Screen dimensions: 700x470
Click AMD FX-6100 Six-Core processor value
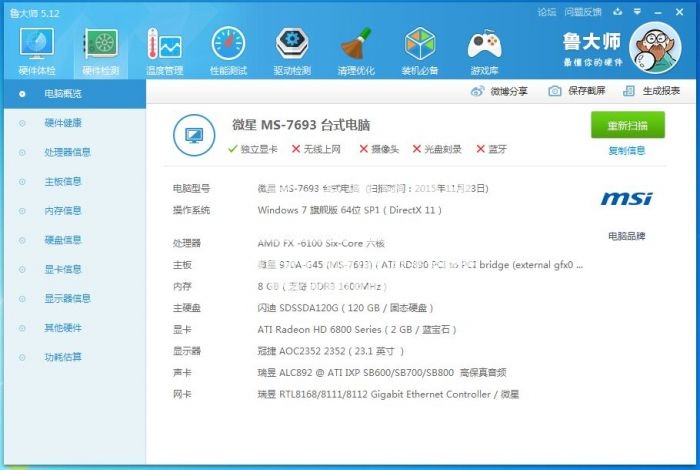[321, 243]
